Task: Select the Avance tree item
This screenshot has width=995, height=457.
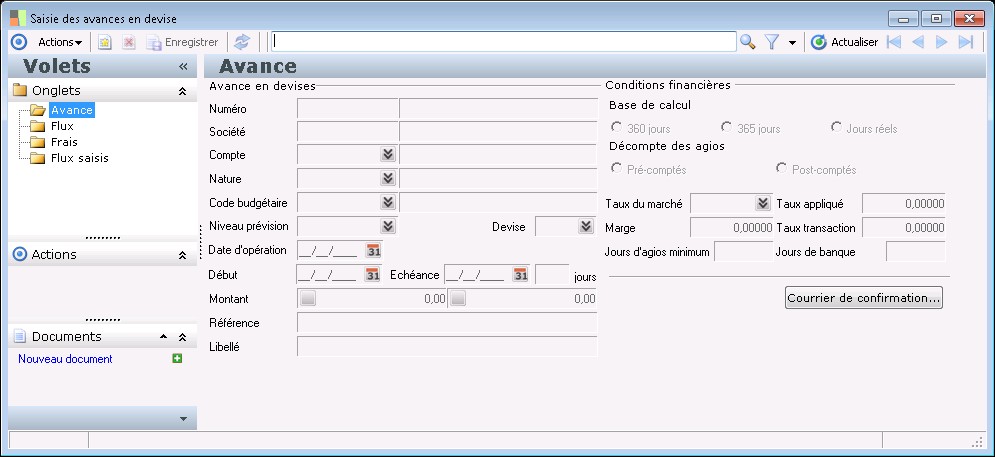Action: tap(72, 110)
